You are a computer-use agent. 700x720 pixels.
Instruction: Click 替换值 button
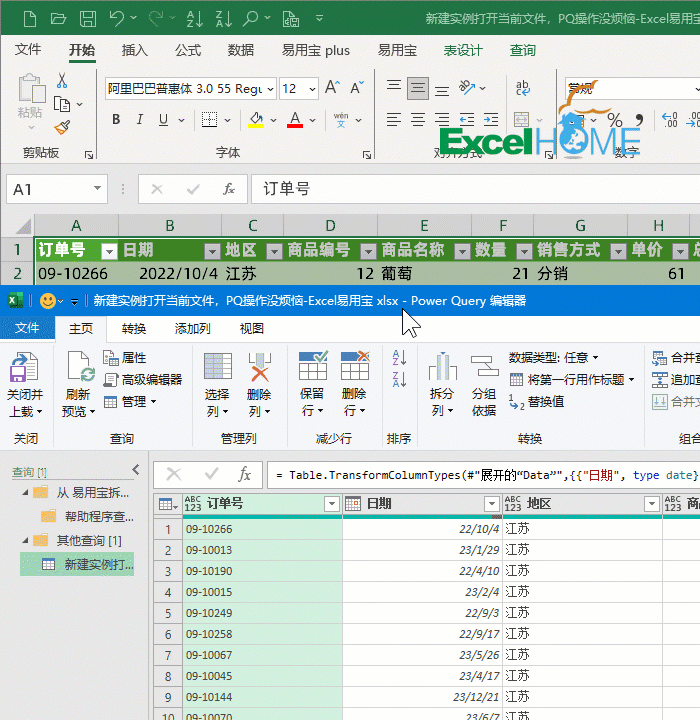(536, 402)
